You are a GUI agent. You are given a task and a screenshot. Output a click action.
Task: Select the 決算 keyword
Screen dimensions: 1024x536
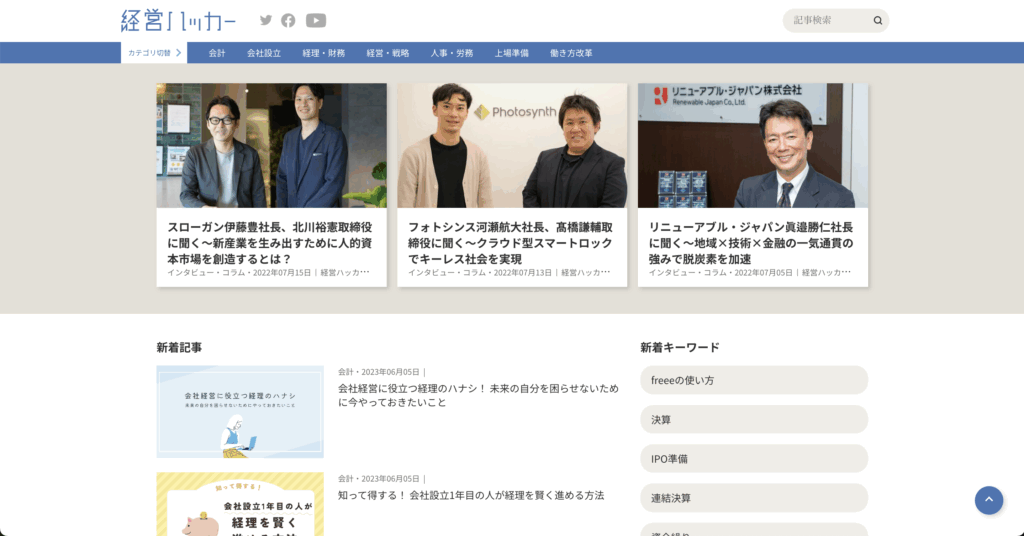click(x=754, y=419)
